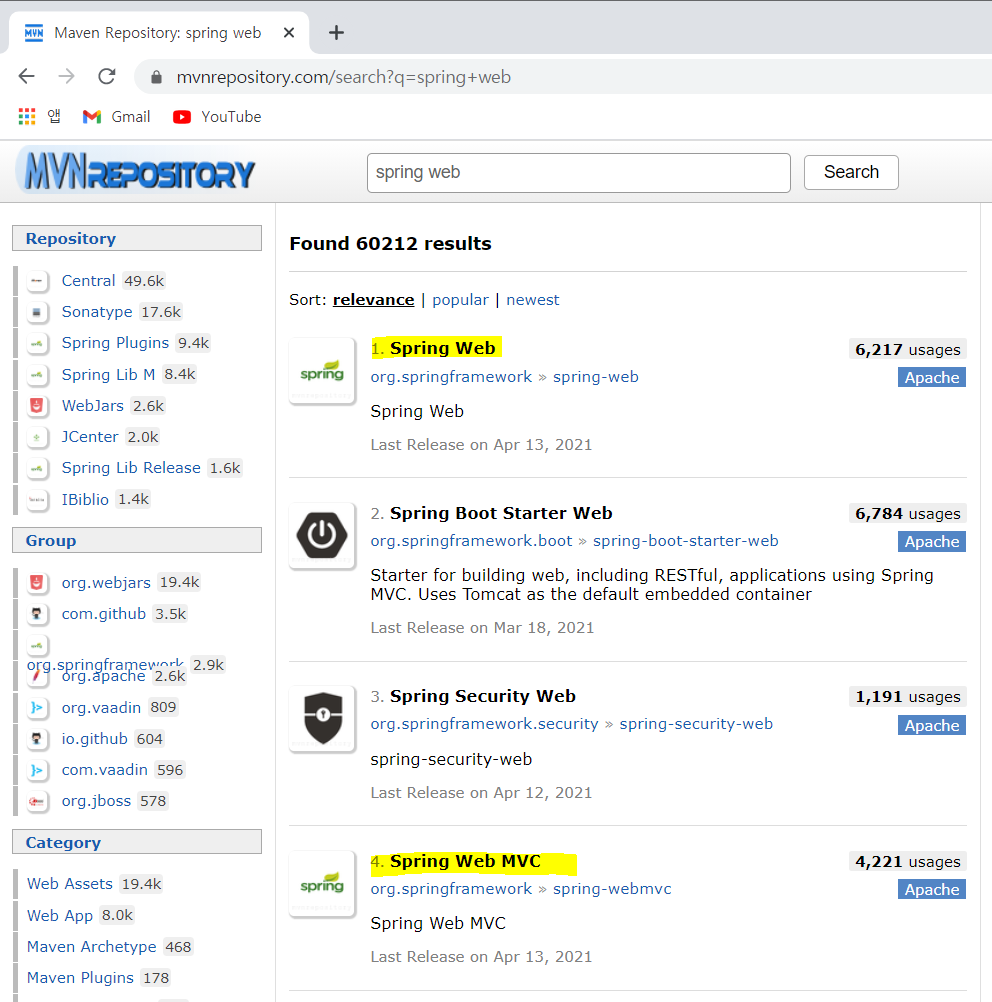992x1002 pixels.
Task: Open the YouTube bookmark
Action: (217, 116)
